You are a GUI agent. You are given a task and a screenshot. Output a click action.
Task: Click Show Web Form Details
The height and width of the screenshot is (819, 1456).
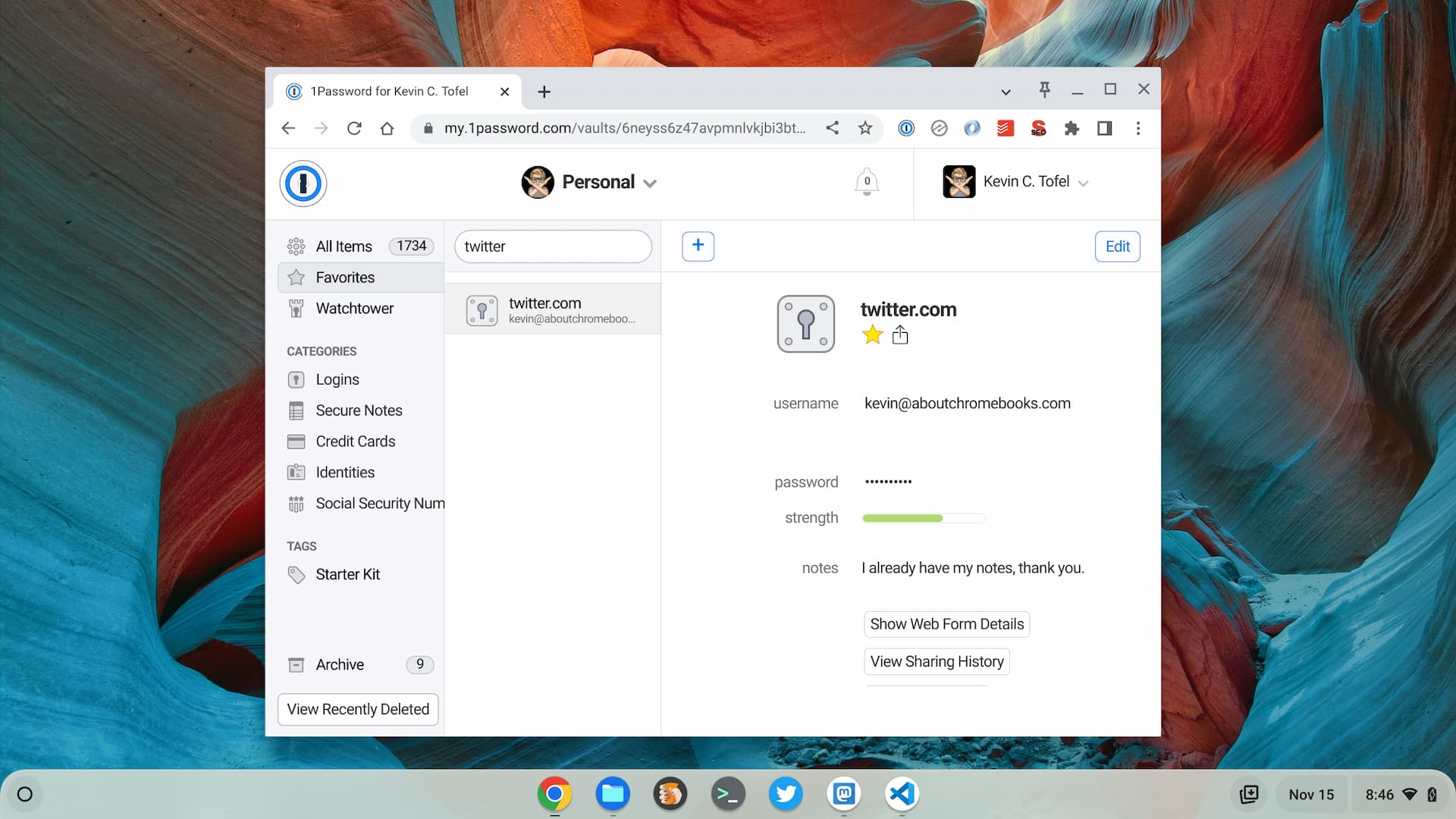(946, 624)
